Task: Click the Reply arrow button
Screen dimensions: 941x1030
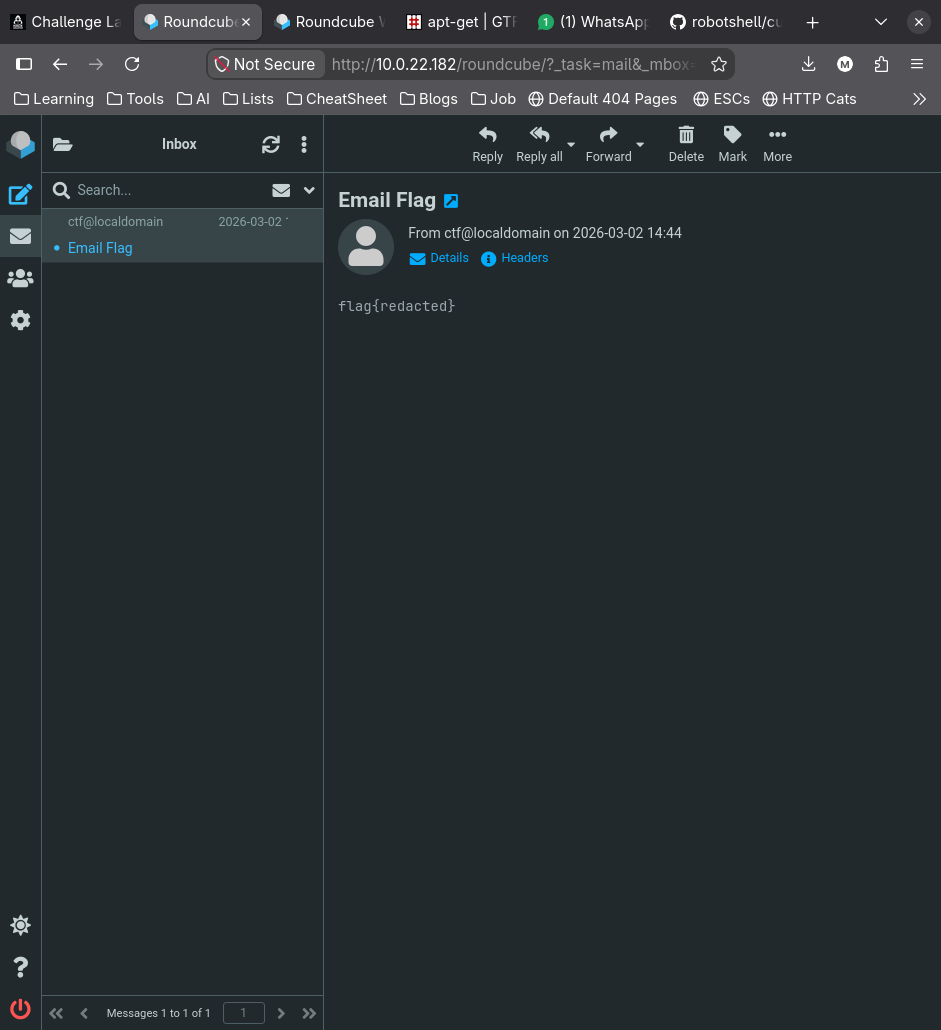Action: pyautogui.click(x=487, y=144)
